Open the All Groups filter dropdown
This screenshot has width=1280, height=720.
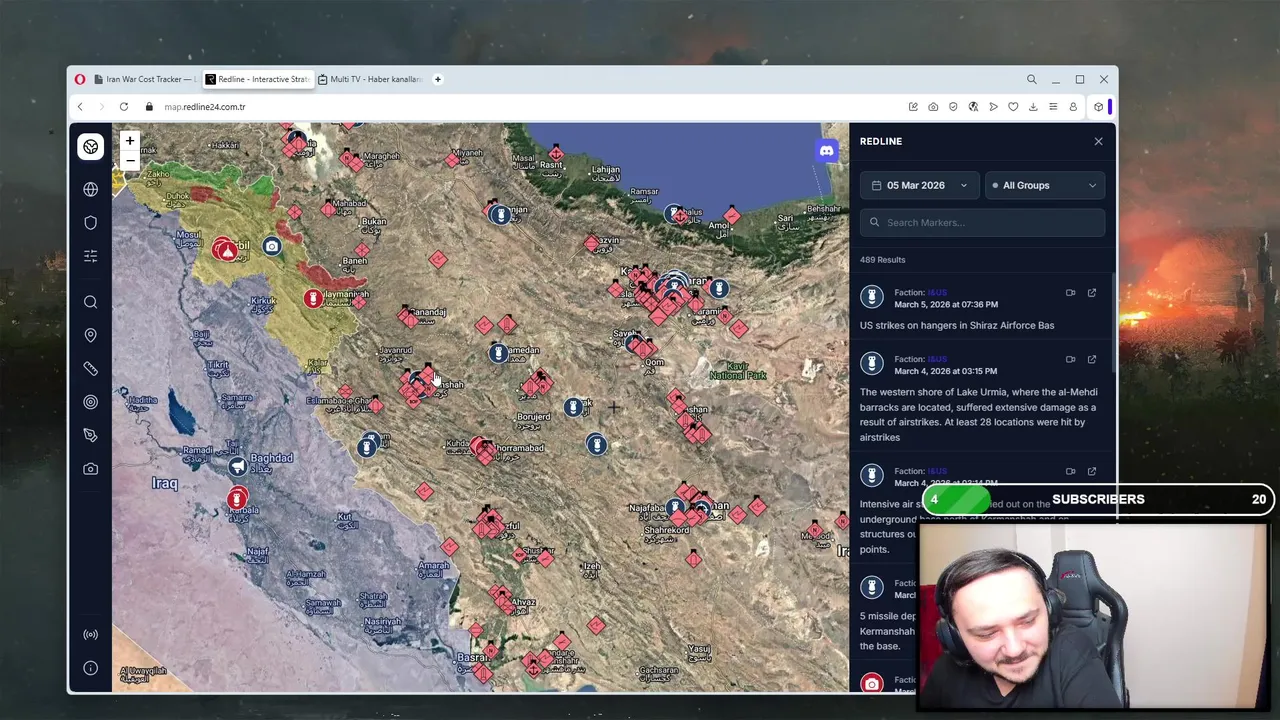[1044, 185]
